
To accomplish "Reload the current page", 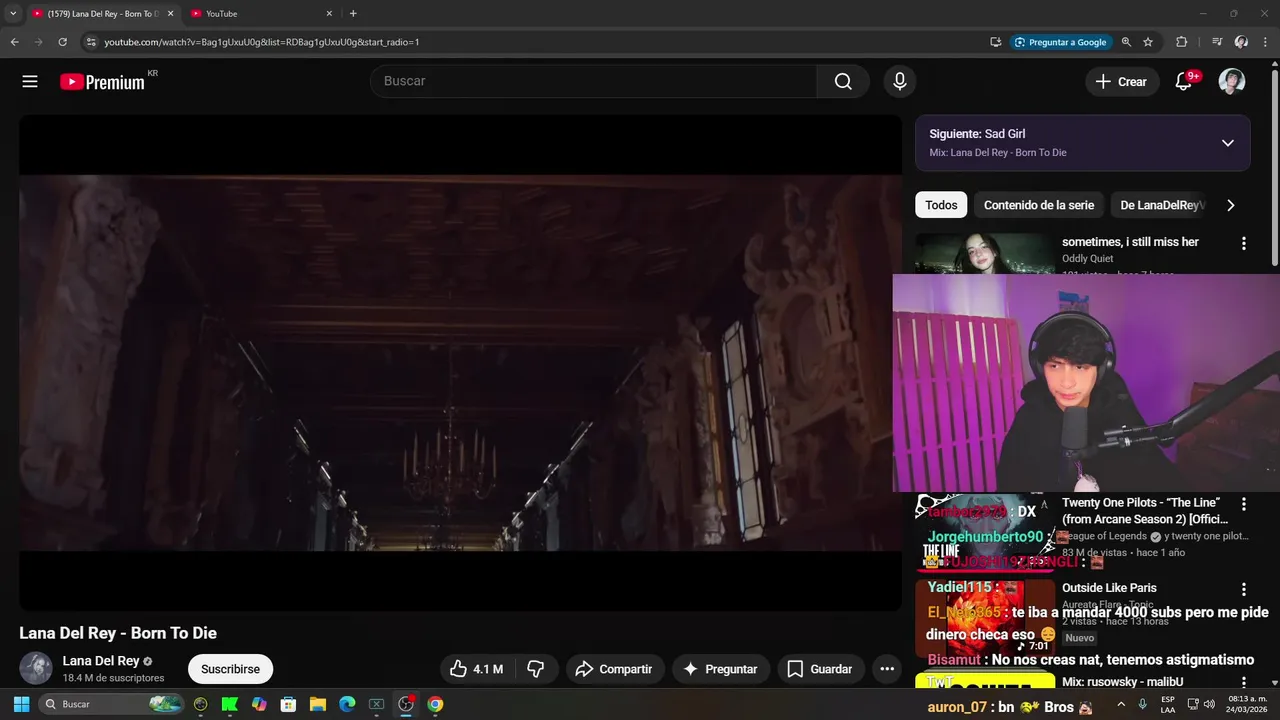I will pos(62,42).
